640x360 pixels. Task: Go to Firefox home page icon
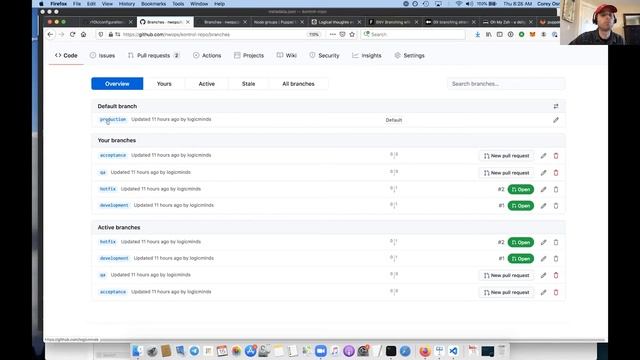pos(84,35)
